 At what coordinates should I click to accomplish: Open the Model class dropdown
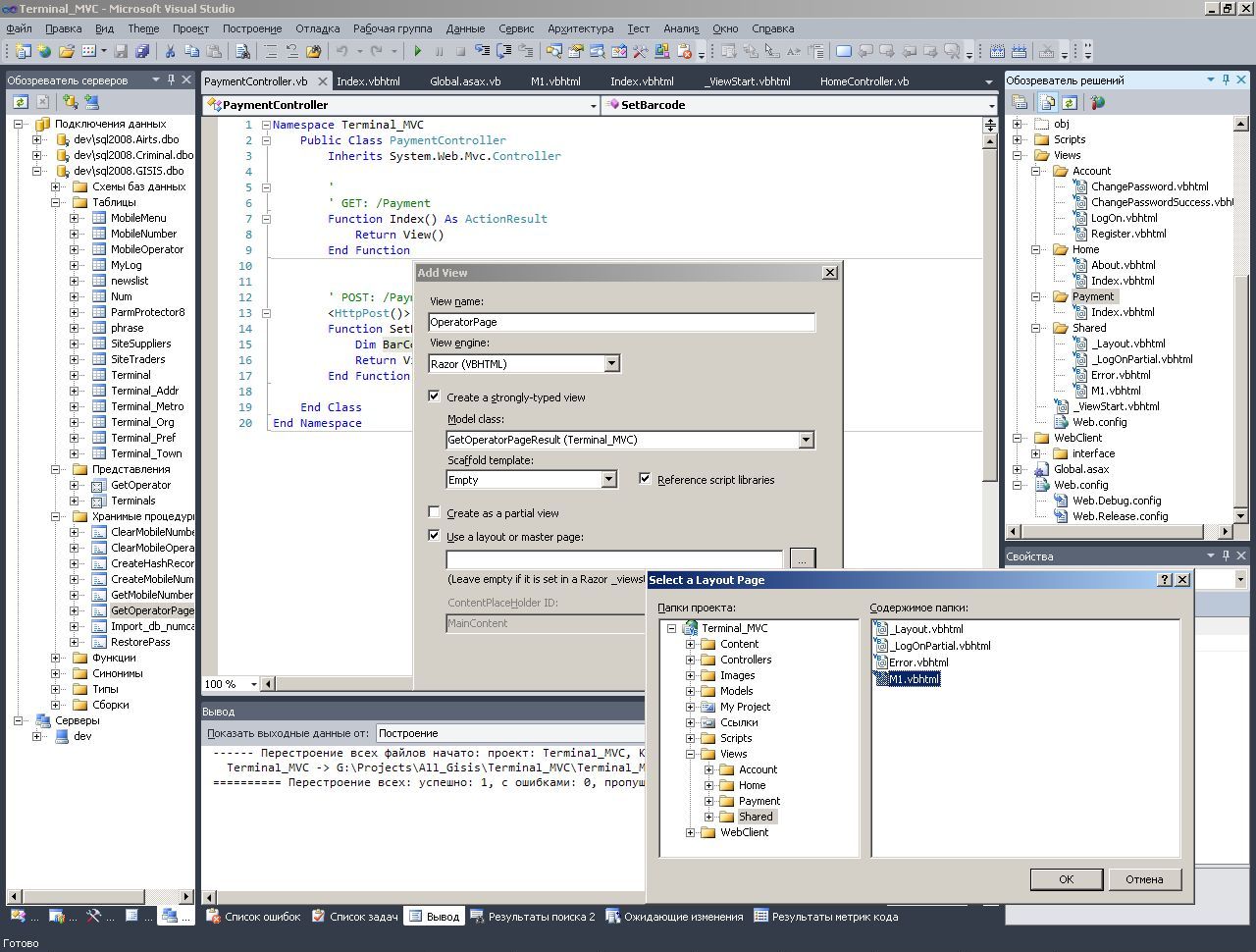806,440
